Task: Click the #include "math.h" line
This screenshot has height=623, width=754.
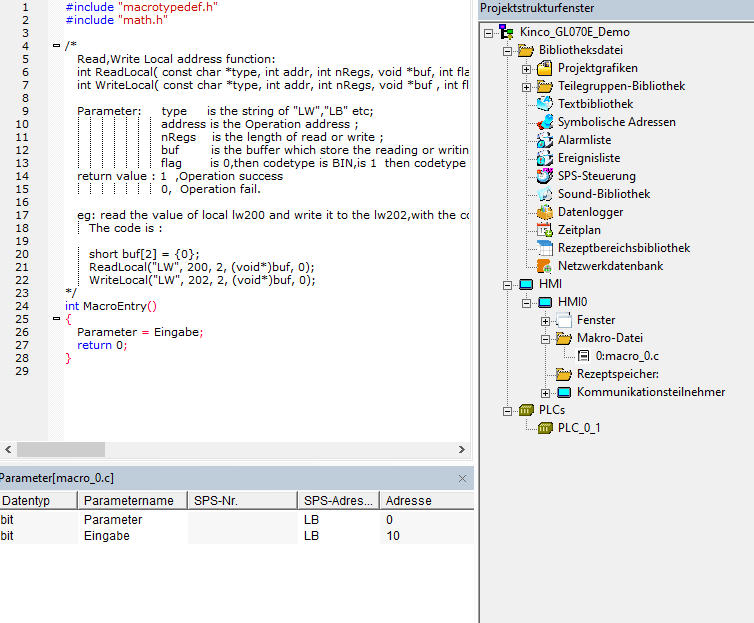Action: pos(116,20)
